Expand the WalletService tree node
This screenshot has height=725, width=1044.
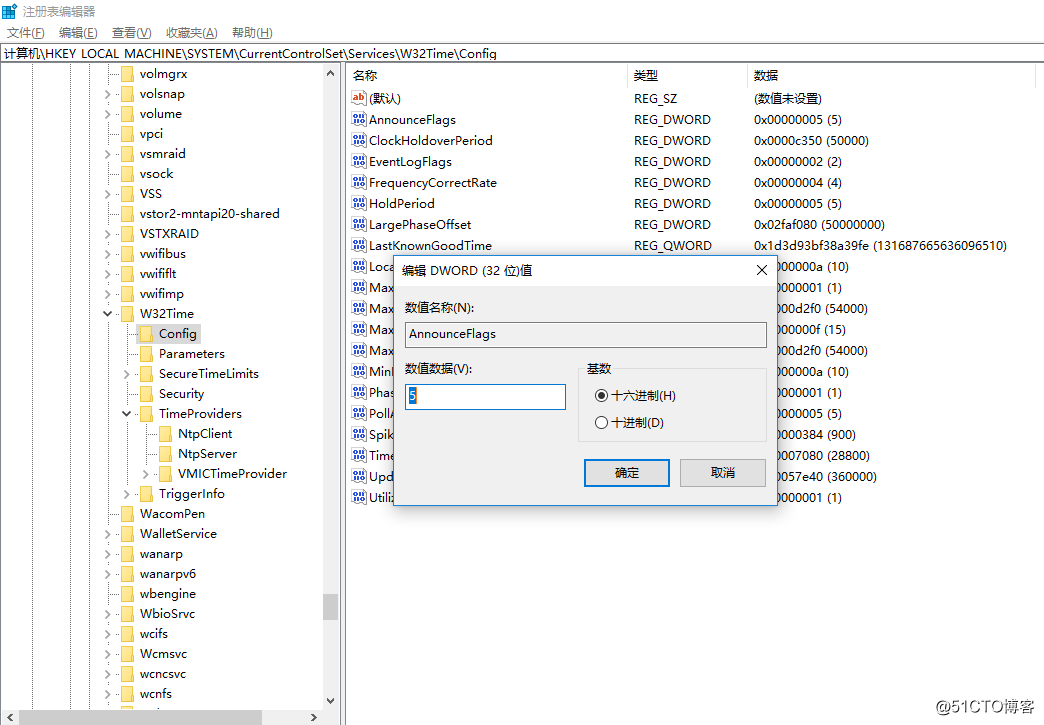coord(108,534)
